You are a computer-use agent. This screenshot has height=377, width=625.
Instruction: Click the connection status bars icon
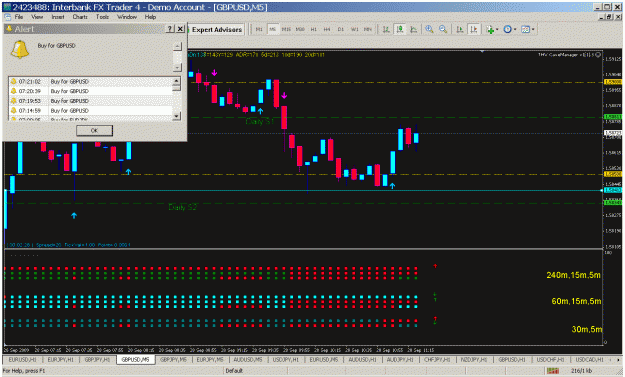[553, 371]
